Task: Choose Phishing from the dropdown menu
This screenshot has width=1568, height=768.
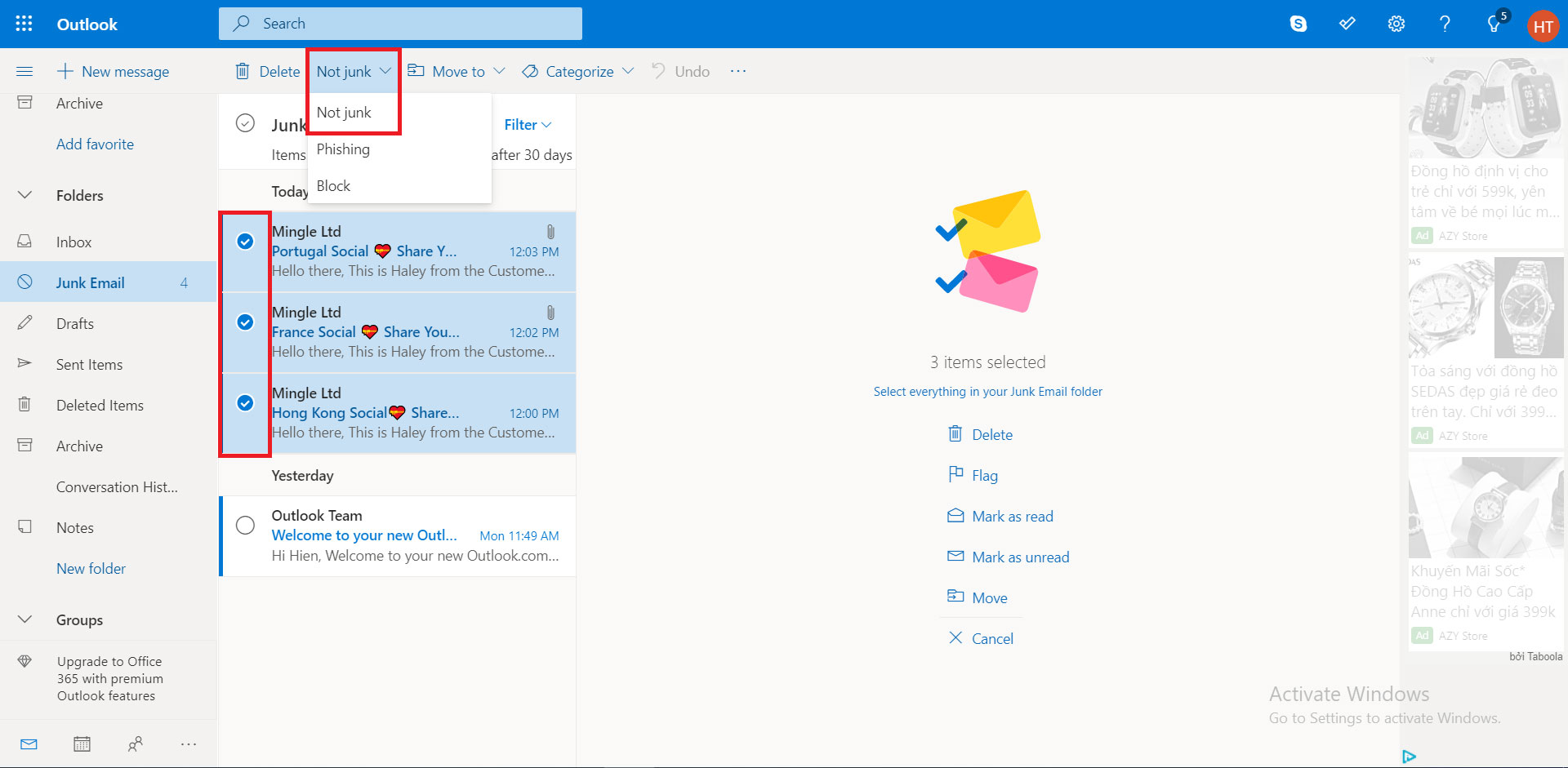Action: point(343,149)
